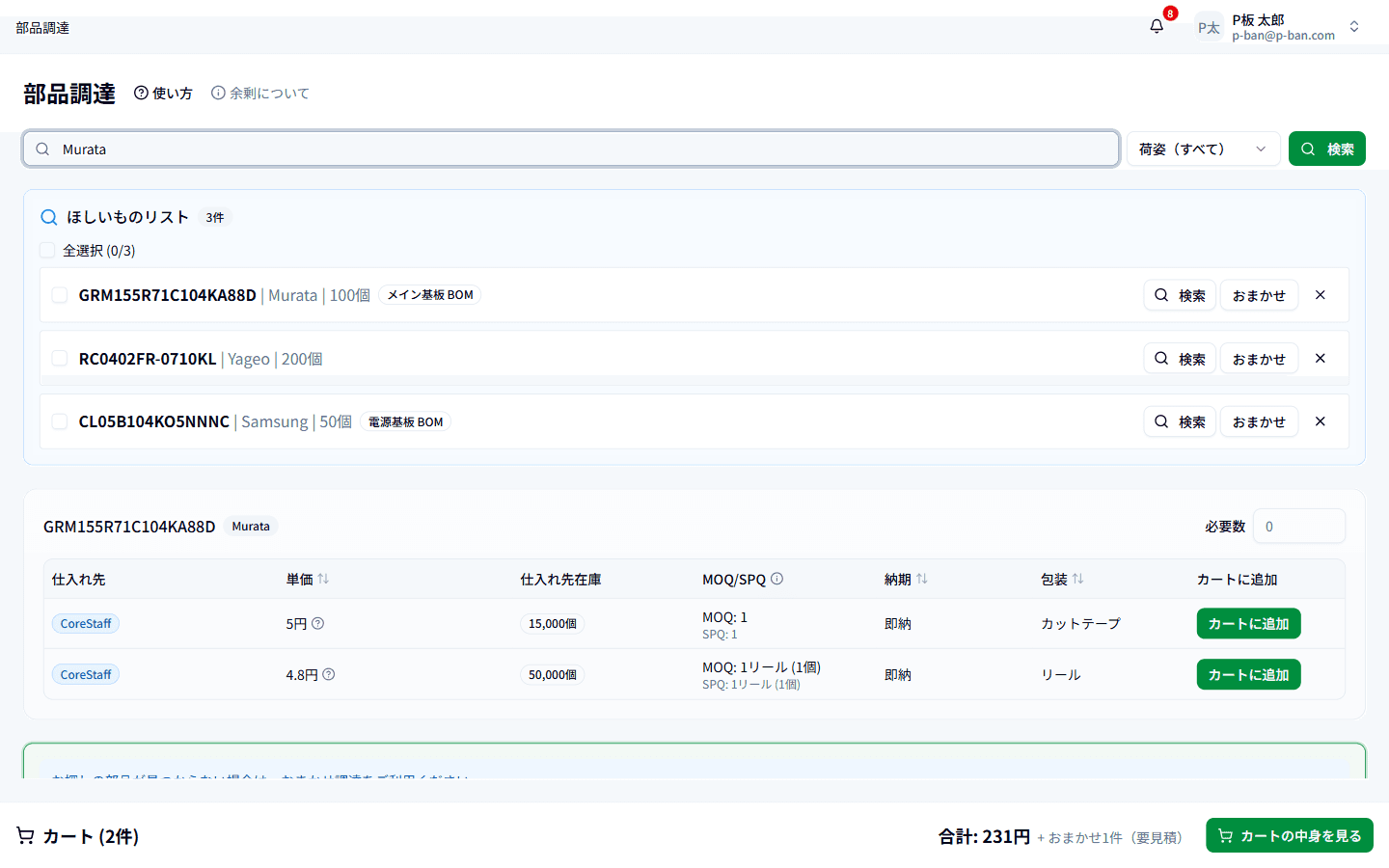Click the green 検索 search button
This screenshot has height=868, width=1389.
(1327, 149)
